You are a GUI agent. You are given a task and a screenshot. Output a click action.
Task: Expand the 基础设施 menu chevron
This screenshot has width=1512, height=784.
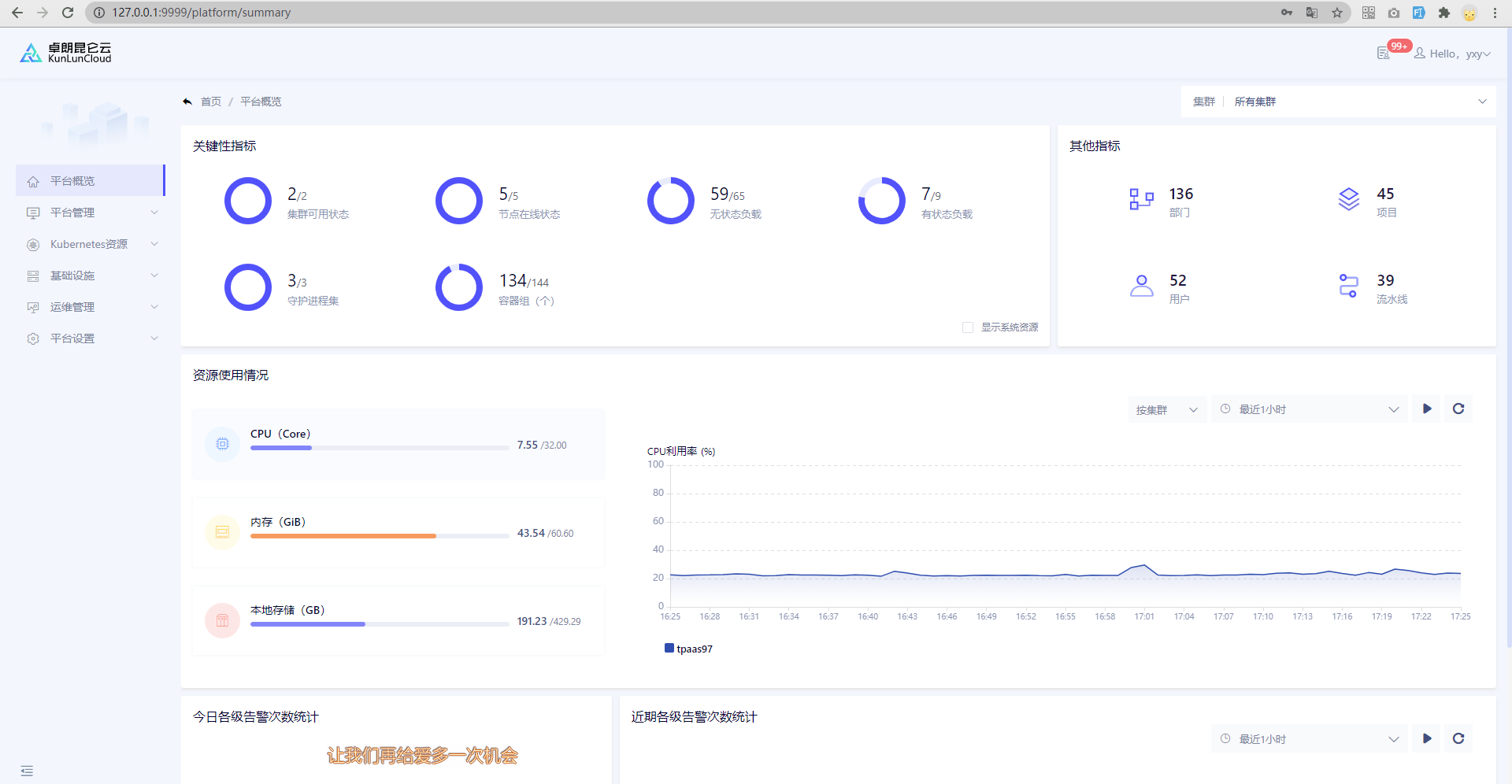[x=154, y=276]
